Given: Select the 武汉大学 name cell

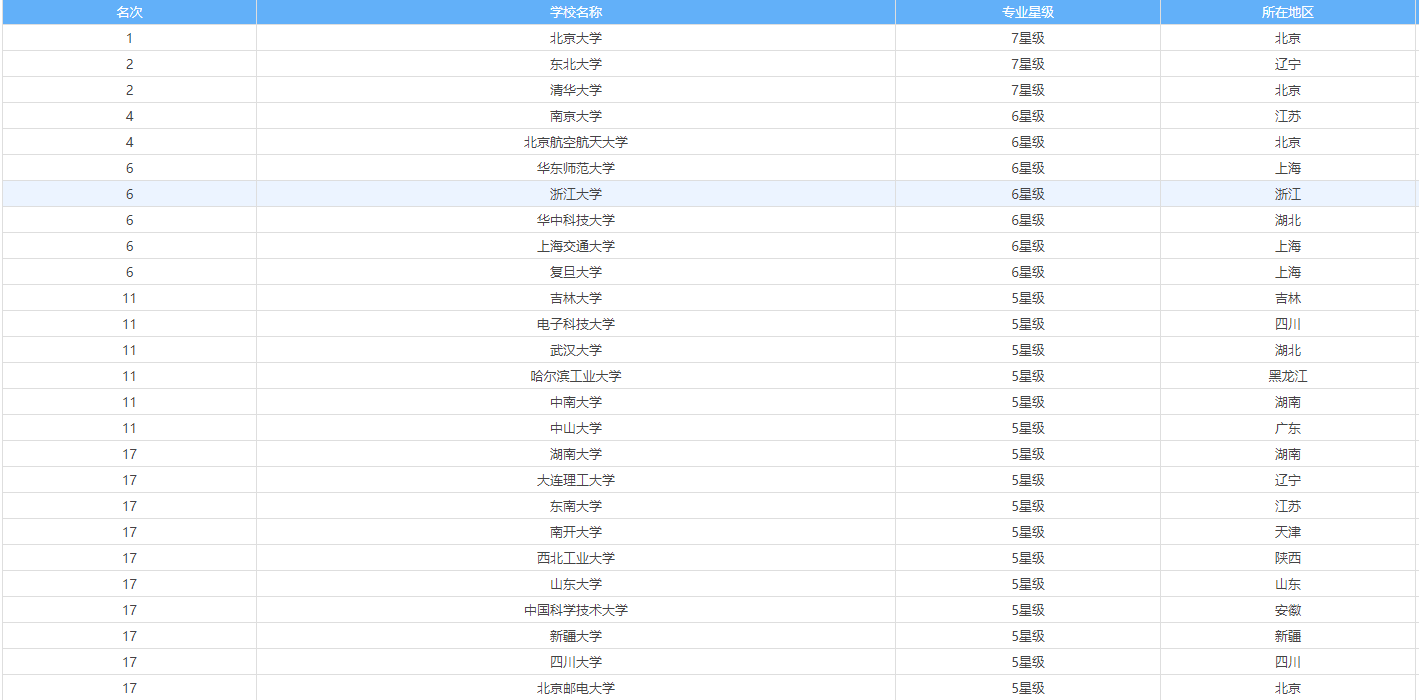Looking at the screenshot, I should coord(576,350).
